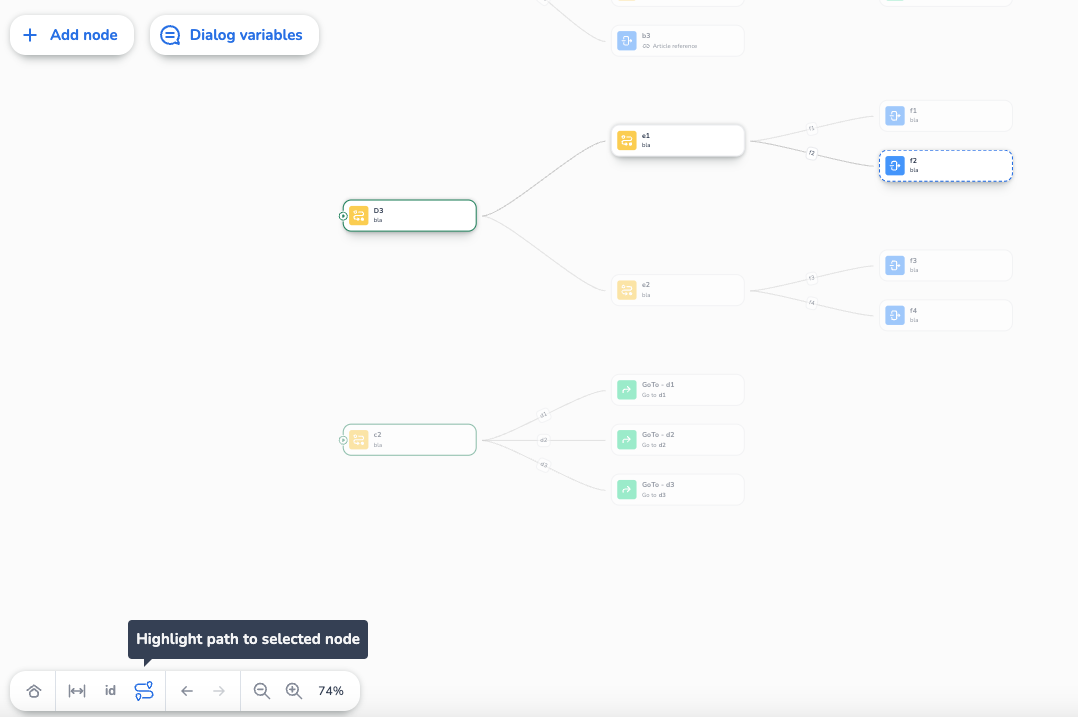The width and height of the screenshot is (1078, 717).
Task: Toggle highlight path to selected node
Action: 144,691
